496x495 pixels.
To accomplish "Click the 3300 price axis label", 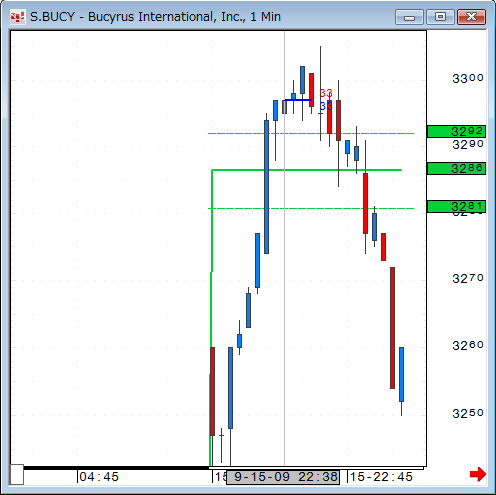I will click(468, 79).
